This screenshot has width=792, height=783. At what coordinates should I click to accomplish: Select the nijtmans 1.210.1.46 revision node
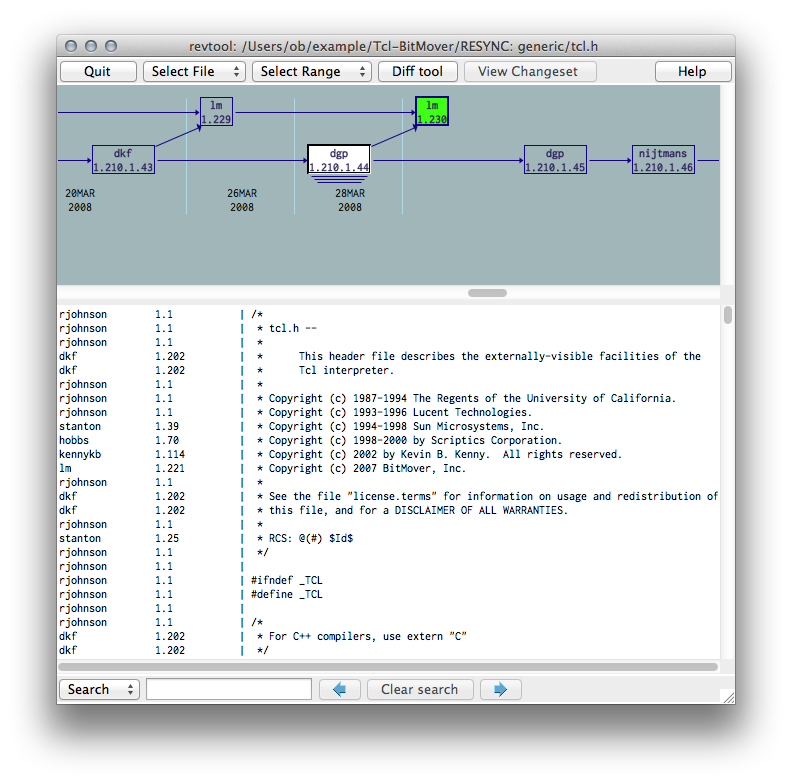663,160
